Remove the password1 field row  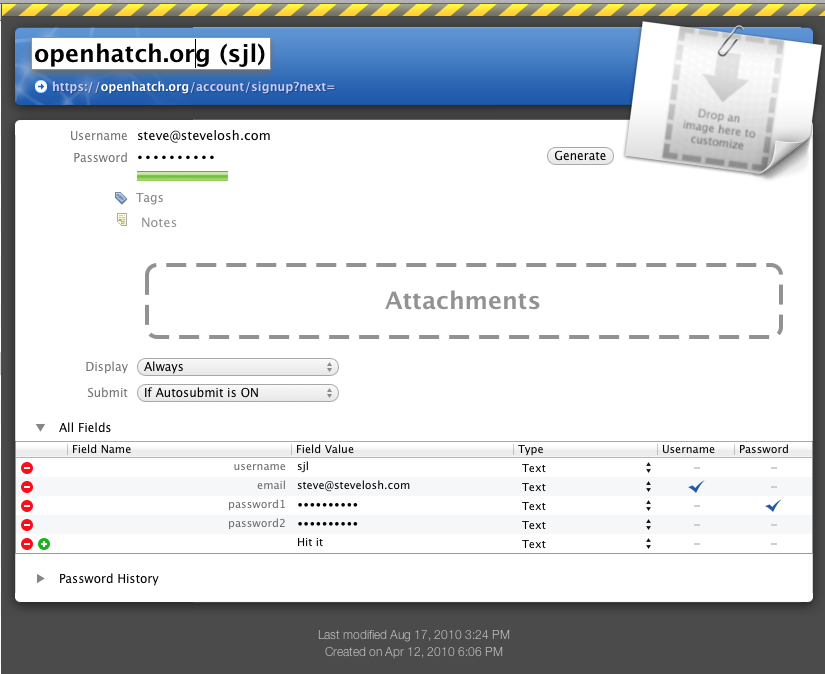[27, 506]
